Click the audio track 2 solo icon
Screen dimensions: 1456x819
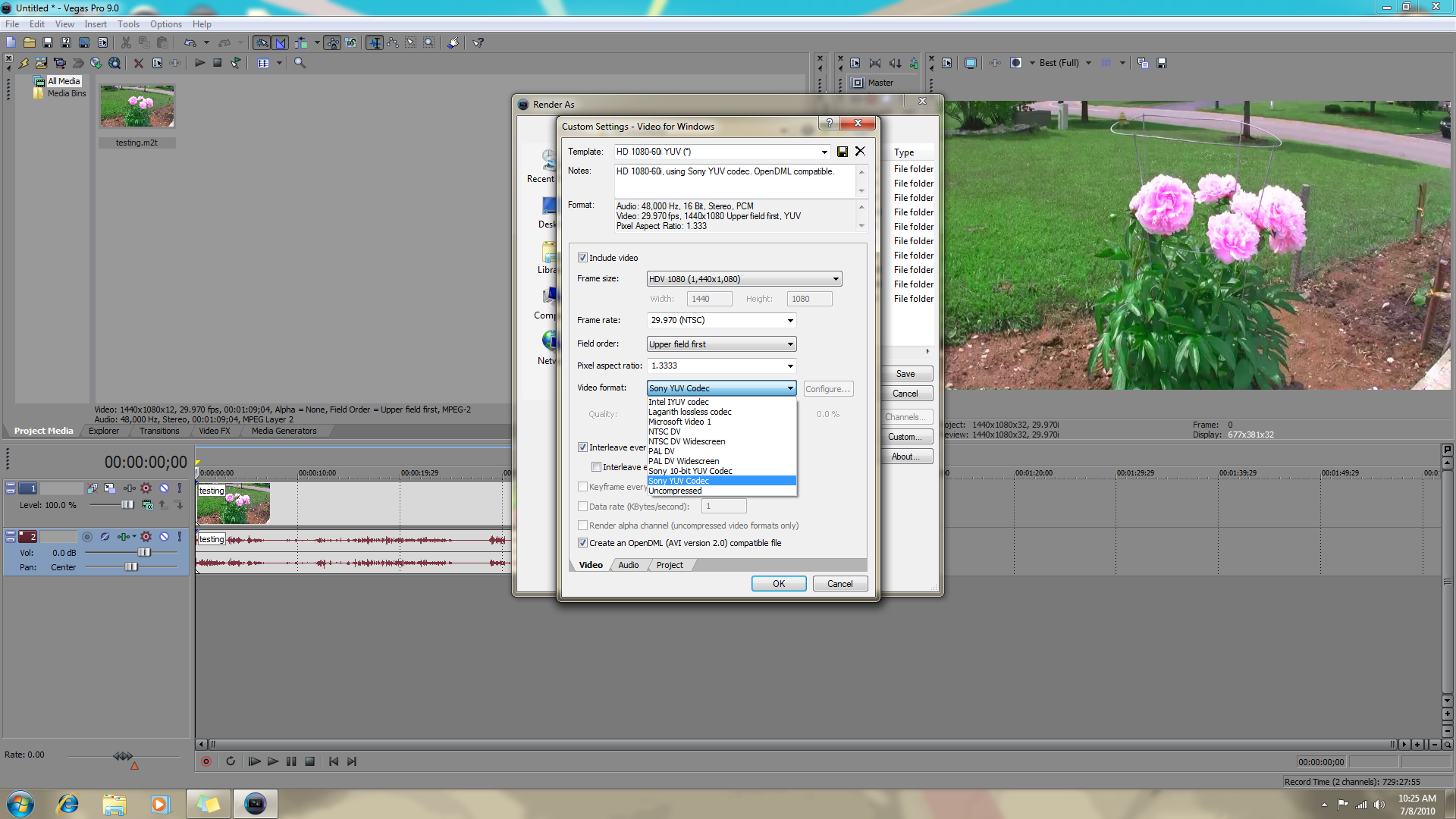[x=179, y=537]
